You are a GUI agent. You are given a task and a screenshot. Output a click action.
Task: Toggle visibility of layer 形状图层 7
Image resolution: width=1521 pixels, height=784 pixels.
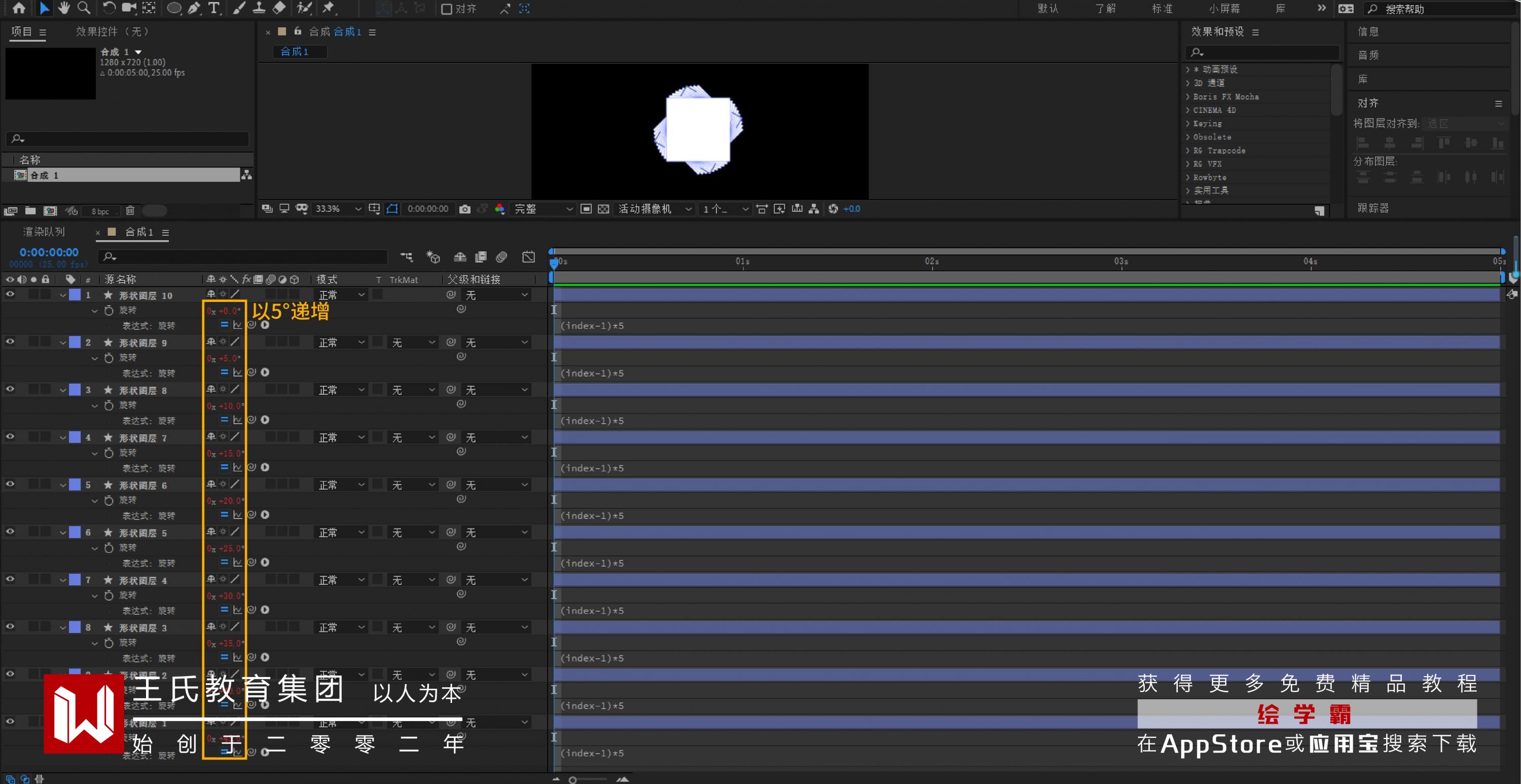10,437
